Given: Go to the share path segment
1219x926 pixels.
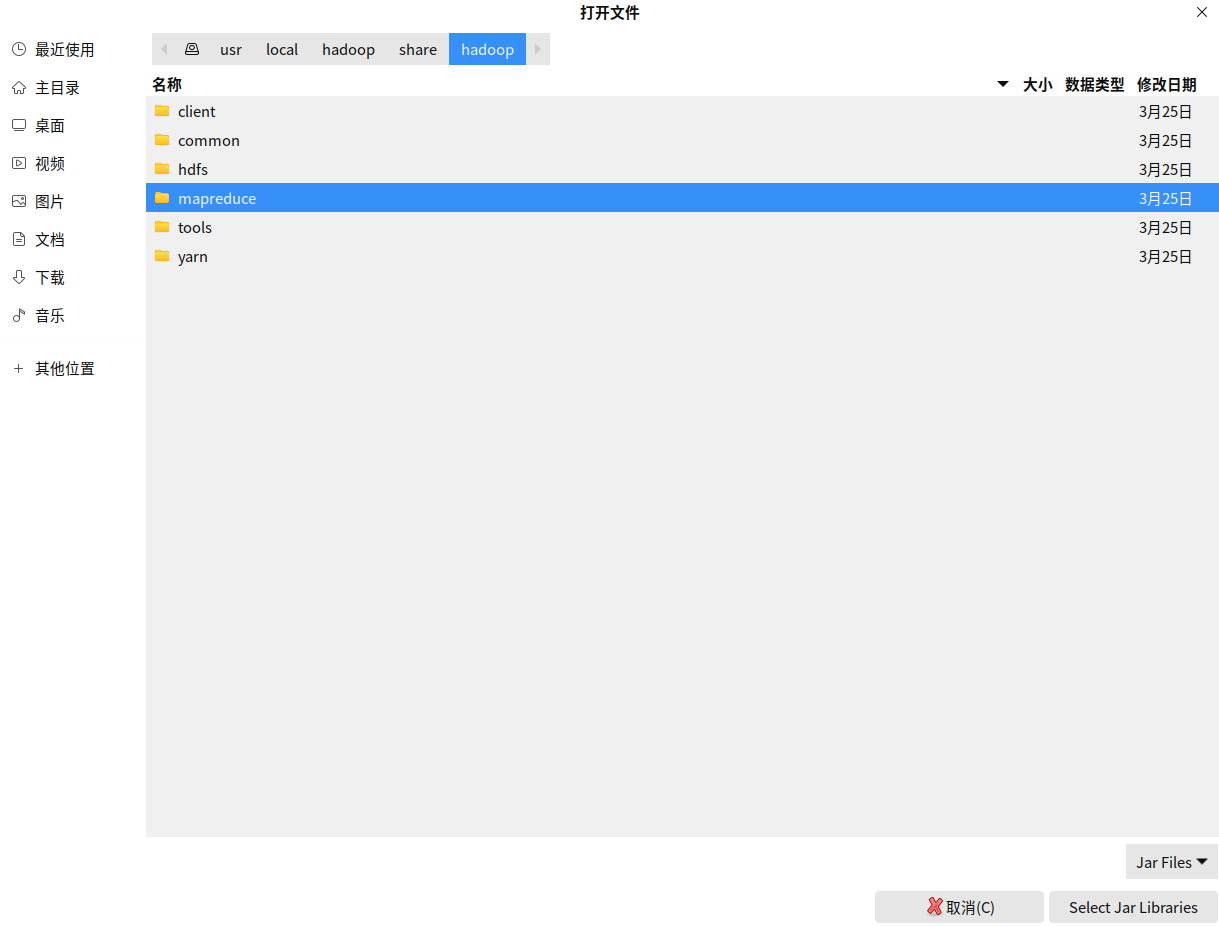Looking at the screenshot, I should (418, 49).
